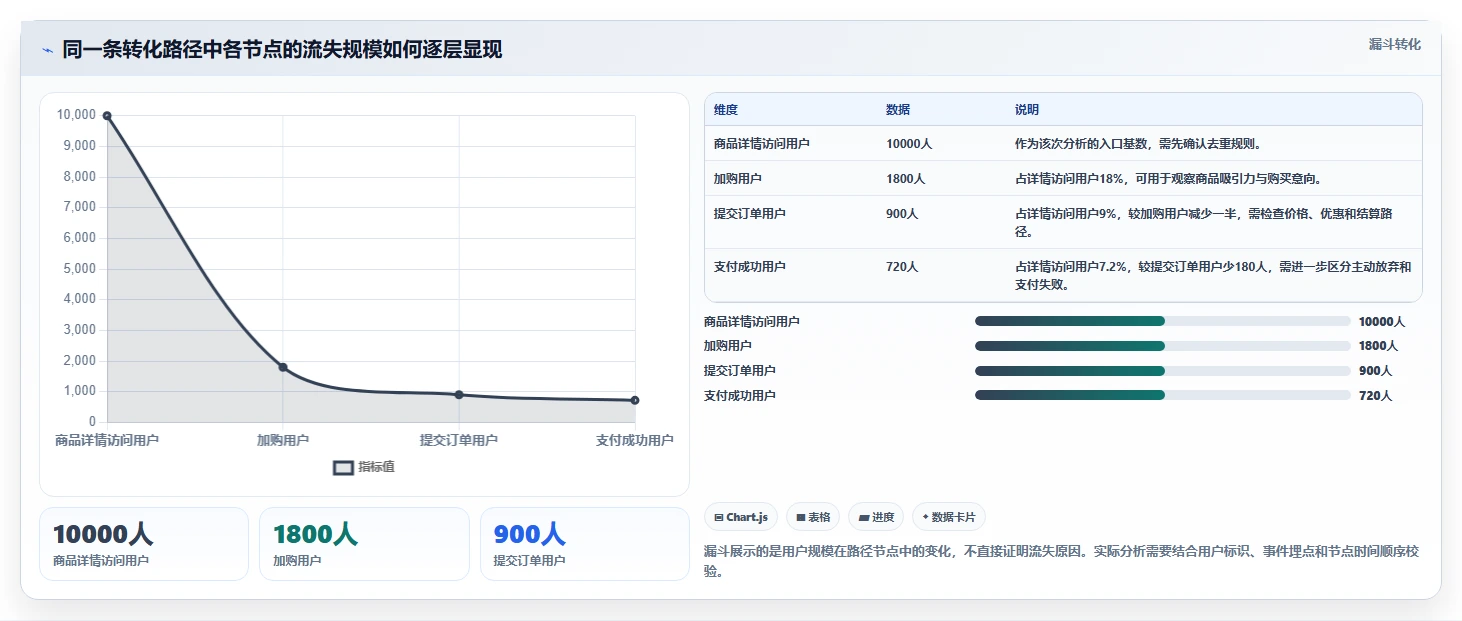
Task: Select the 900人 data card
Action: pos(585,544)
